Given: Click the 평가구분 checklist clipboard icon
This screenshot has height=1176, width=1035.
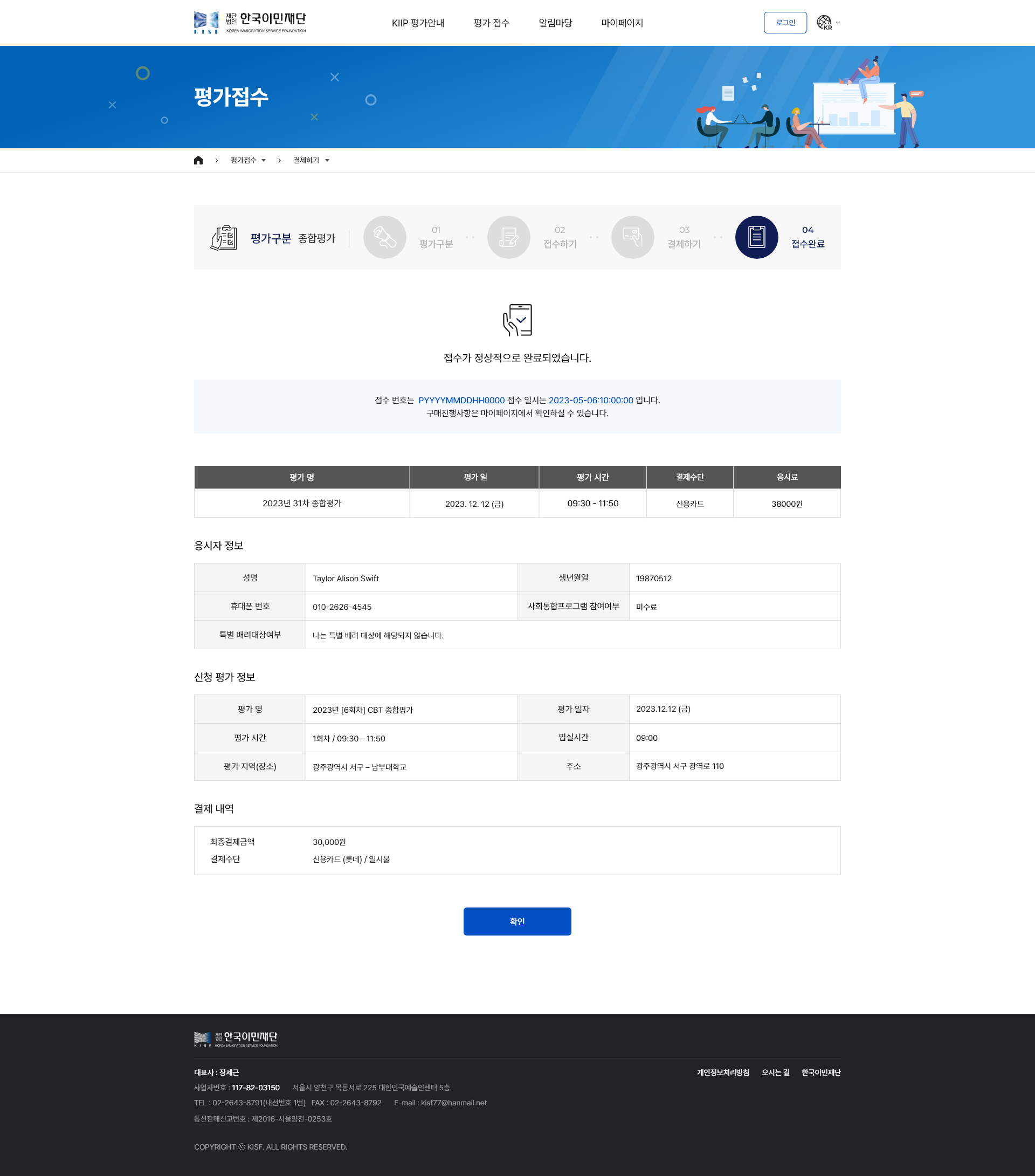Looking at the screenshot, I should click(224, 238).
